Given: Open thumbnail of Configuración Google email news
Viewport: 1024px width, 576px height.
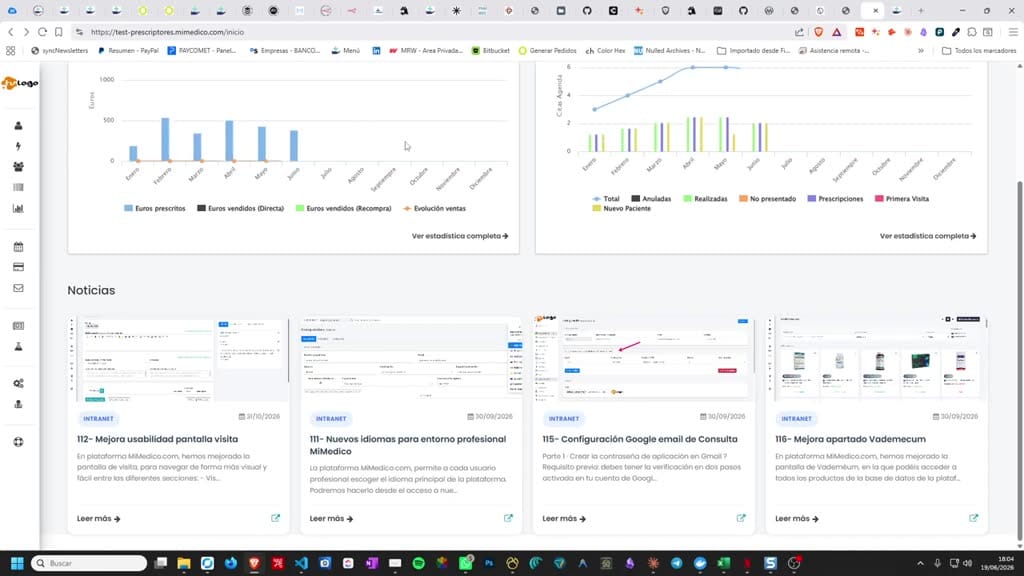Looking at the screenshot, I should point(643,358).
